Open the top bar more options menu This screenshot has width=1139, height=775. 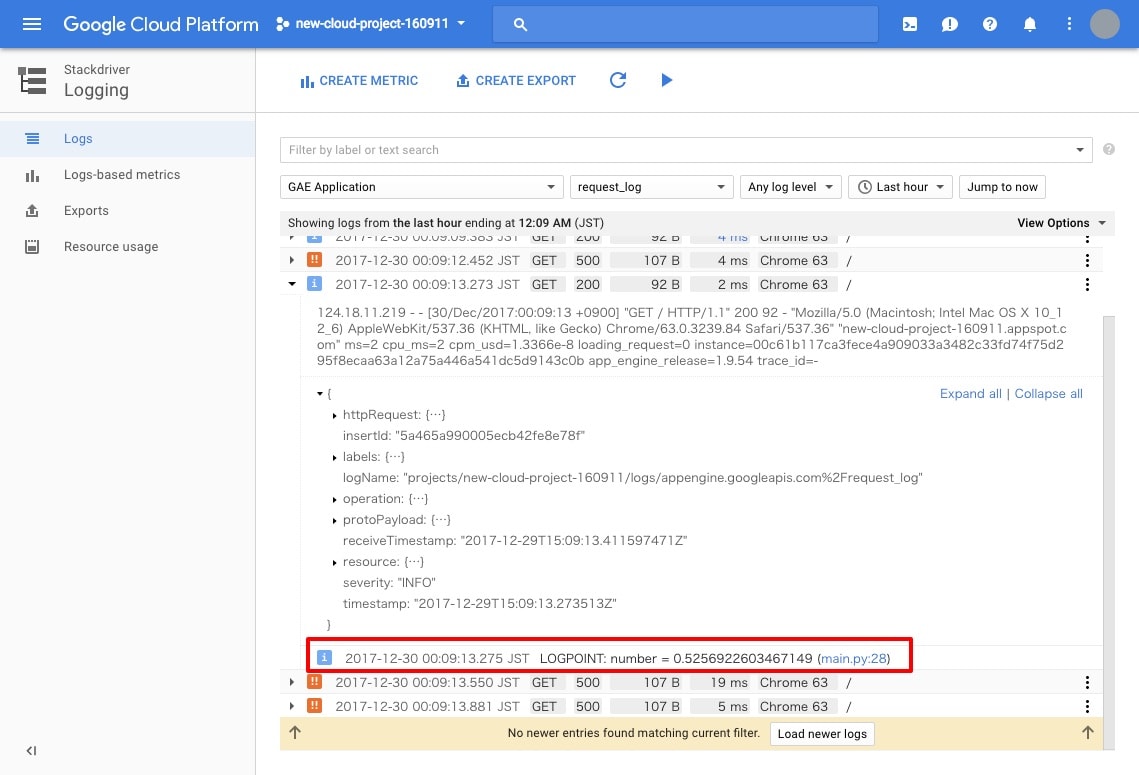point(1069,24)
